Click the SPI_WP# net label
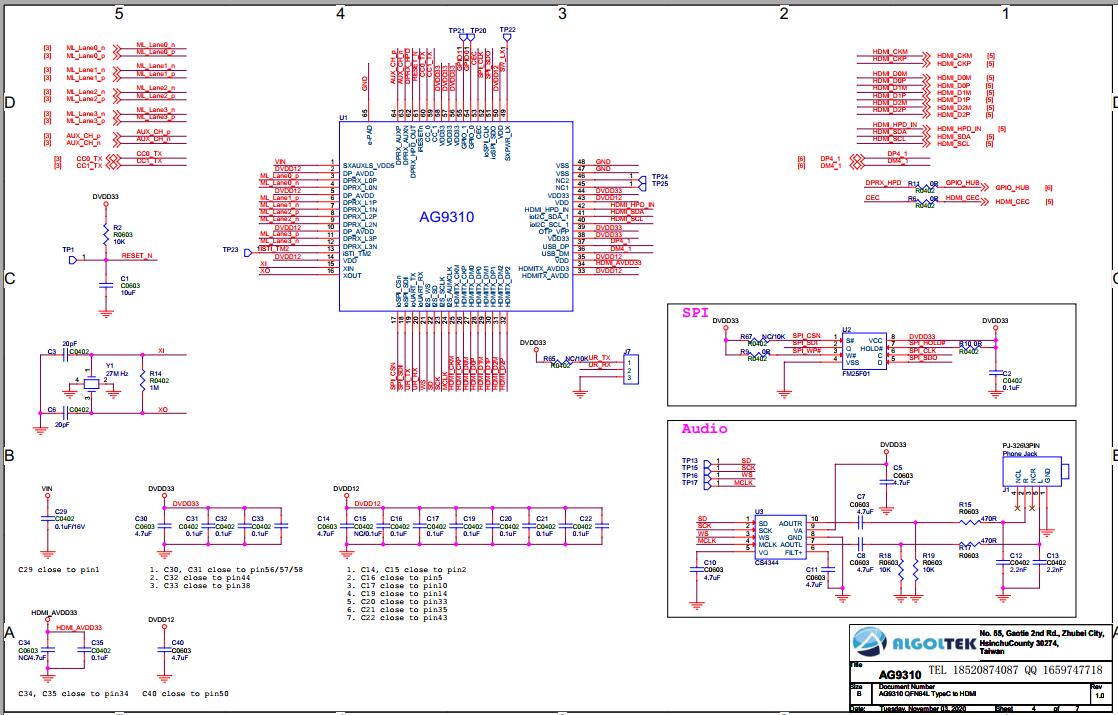The image size is (1118, 715). [x=807, y=350]
